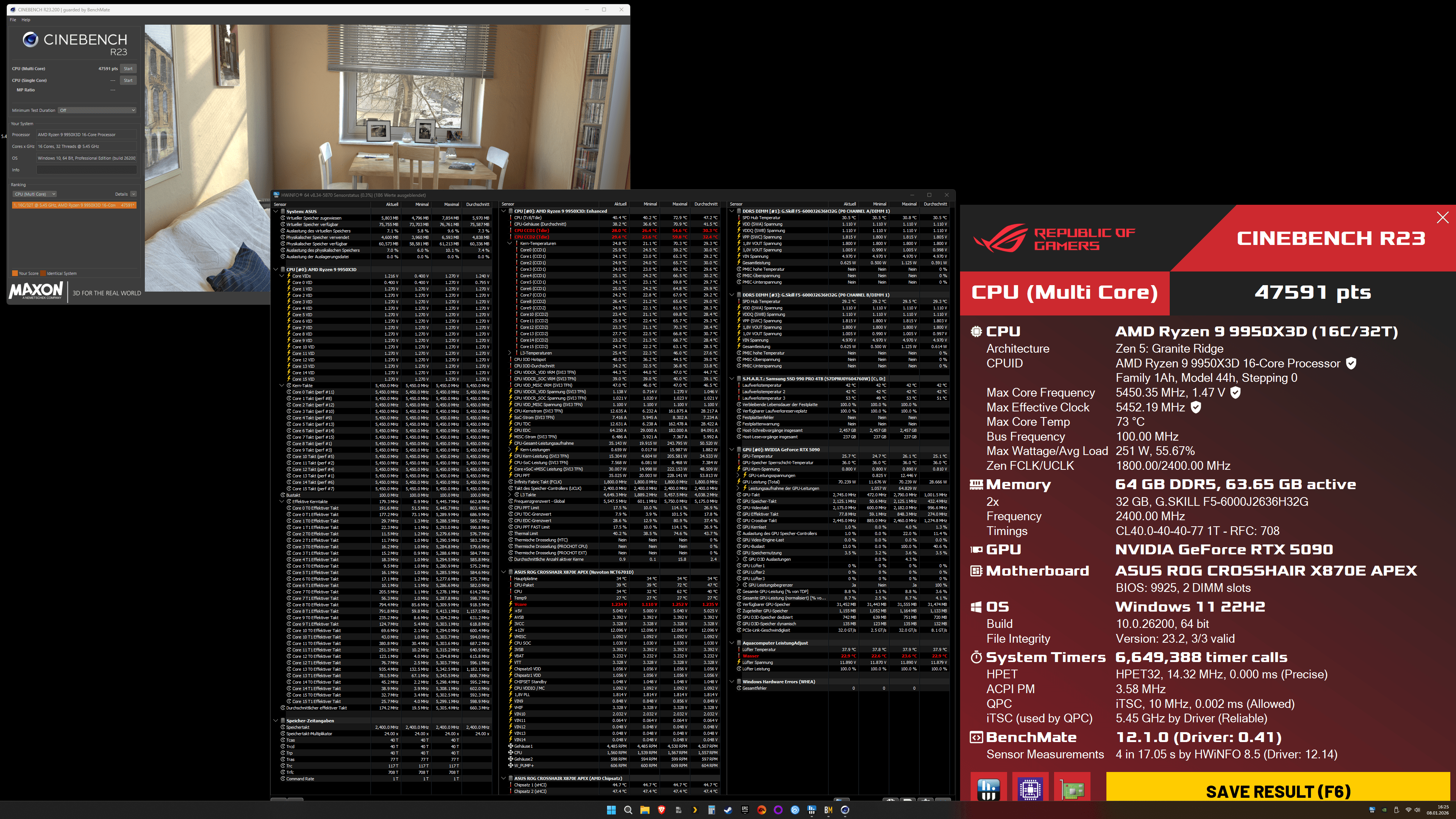Click the Steam icon in the taskbar
The image size is (1456, 819).
point(728,810)
